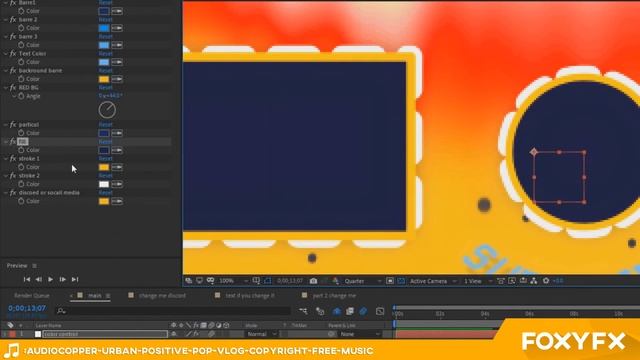Image resolution: width=640 pixels, height=360 pixels.
Task: Toggle mask and shape path visibility
Action: click(267, 281)
